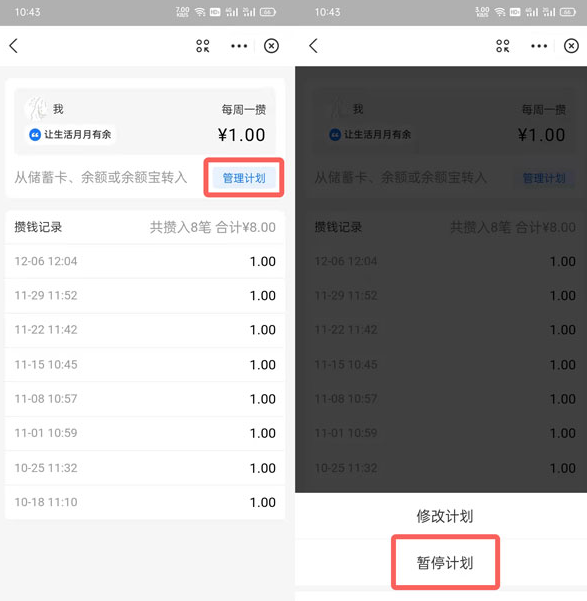The height and width of the screenshot is (601, 587).
Task: Tap Wi-Fi icon in left status bar
Action: (x=200, y=12)
